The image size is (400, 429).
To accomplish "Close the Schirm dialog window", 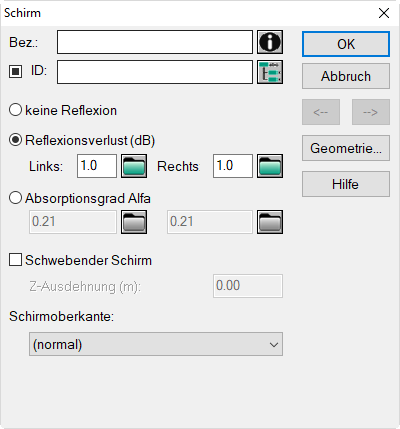I will click(384, 13).
